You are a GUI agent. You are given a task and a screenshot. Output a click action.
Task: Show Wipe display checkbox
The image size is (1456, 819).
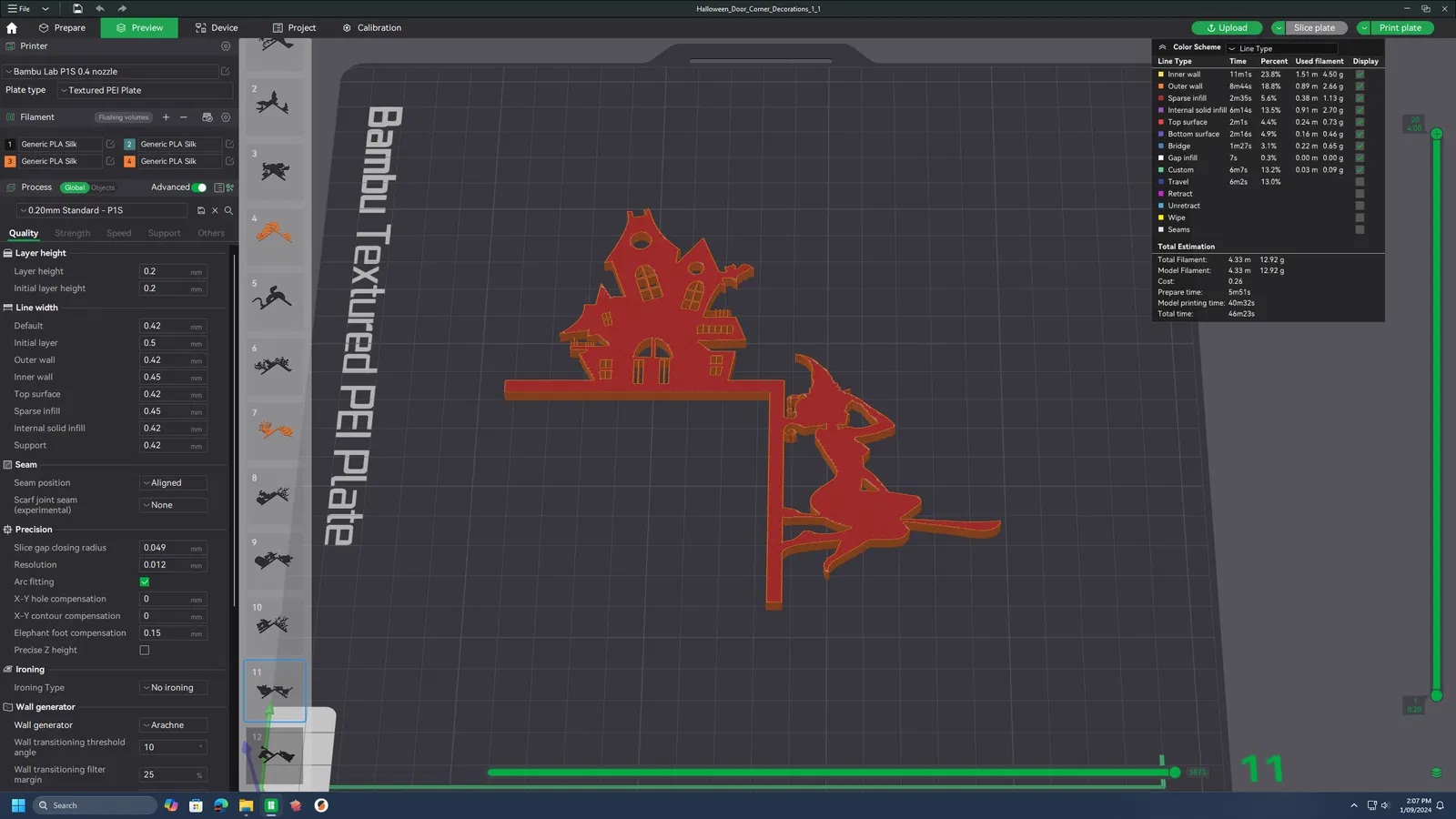coord(1360,217)
